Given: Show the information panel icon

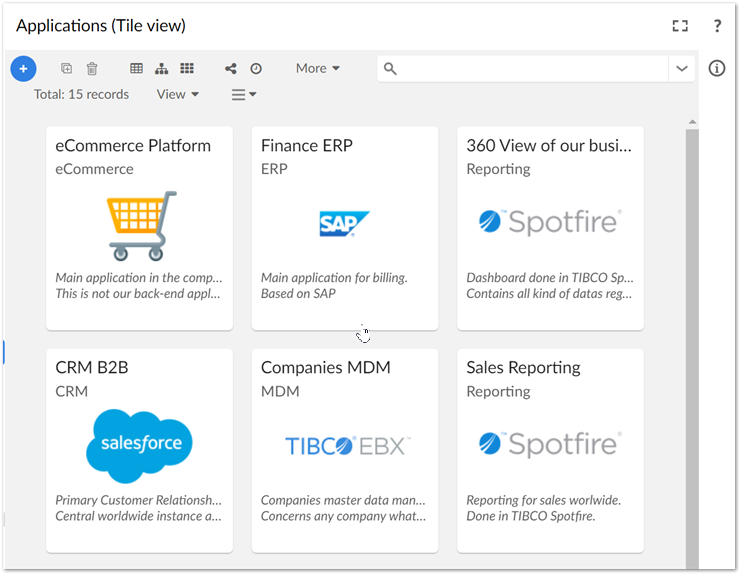Looking at the screenshot, I should (x=716, y=69).
